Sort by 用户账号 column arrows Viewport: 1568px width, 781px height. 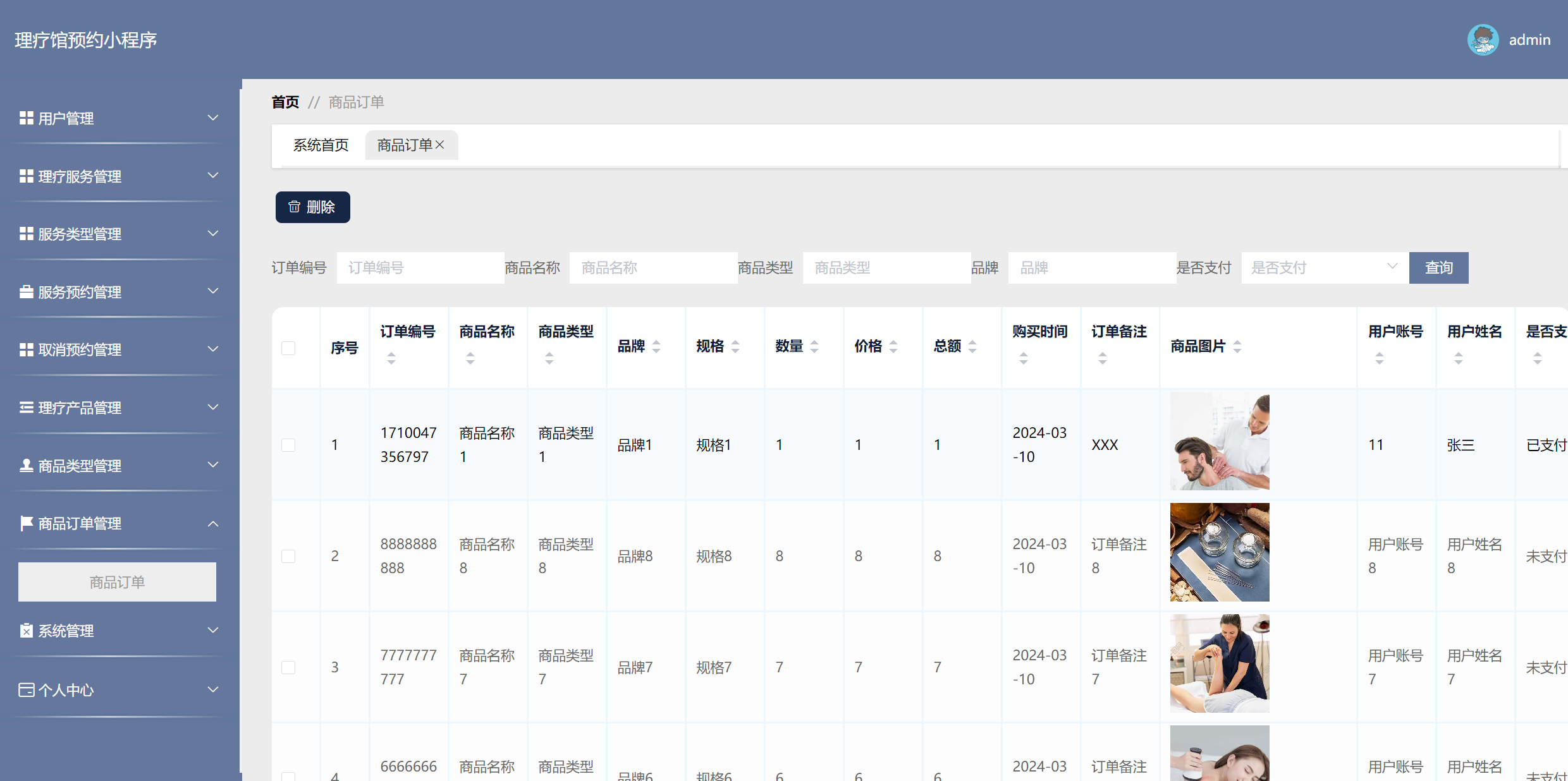(x=1380, y=358)
